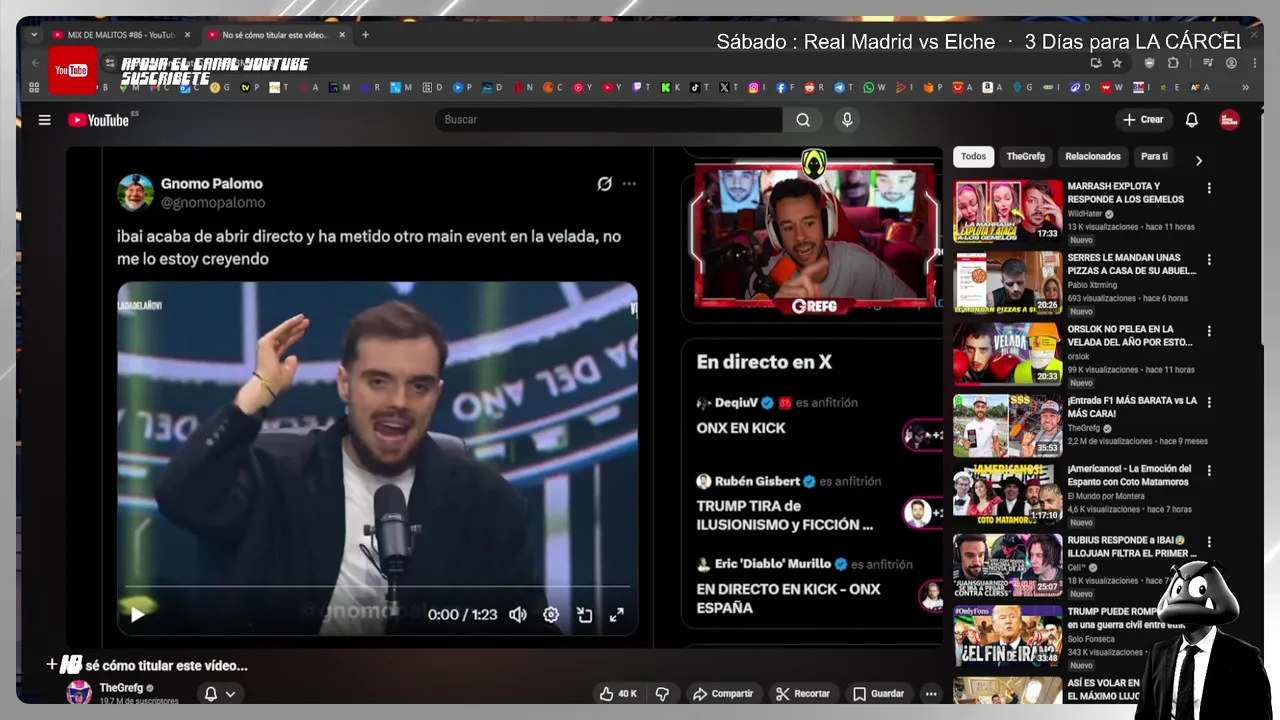Viewport: 1280px width, 720px height.
Task: Select the Relacionados filter chip
Action: tap(1093, 157)
